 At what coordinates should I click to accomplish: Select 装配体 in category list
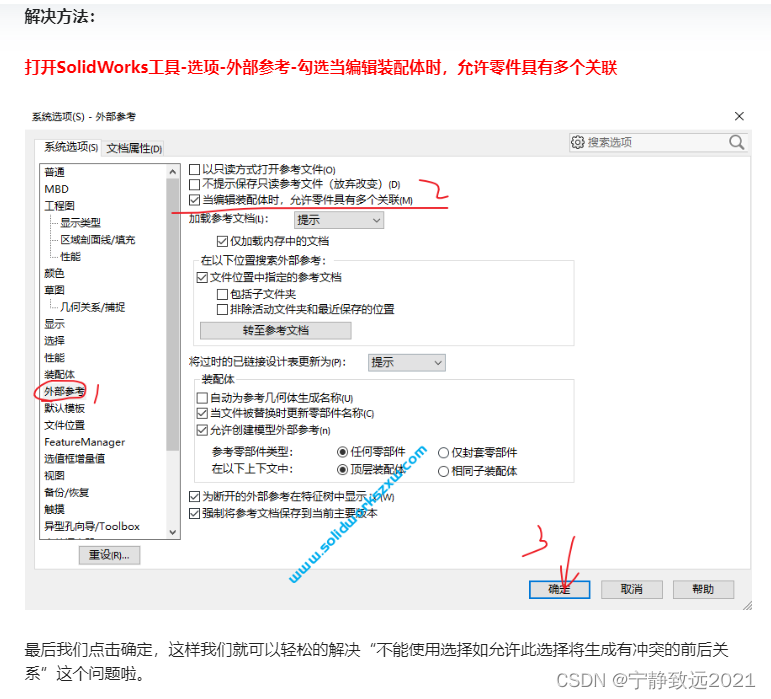pyautogui.click(x=59, y=375)
